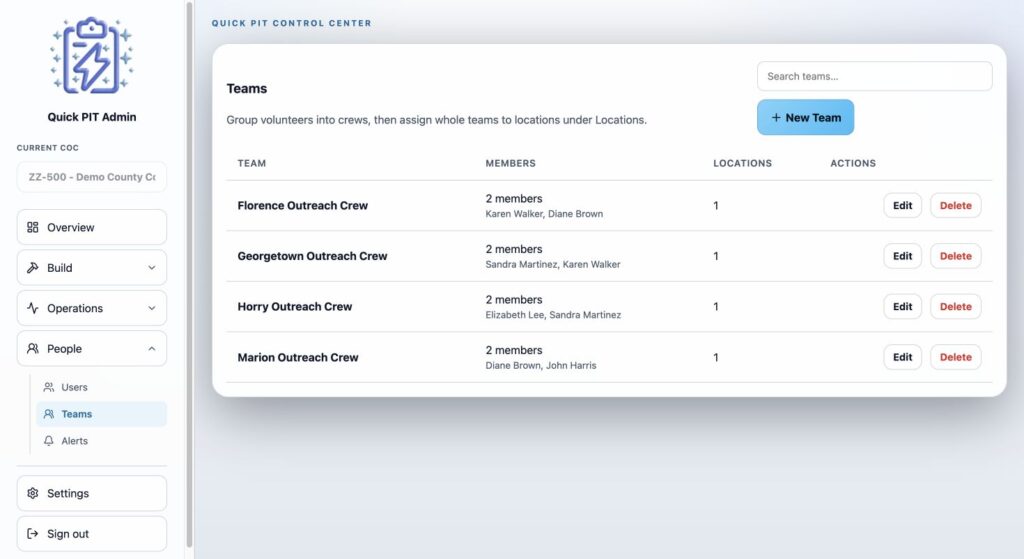Delete the Horry Outreach Crew team

(x=955, y=306)
